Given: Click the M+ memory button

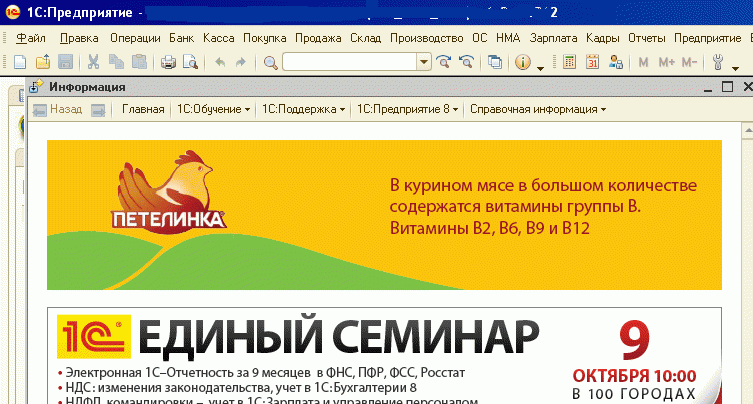Looking at the screenshot, I should tap(667, 62).
